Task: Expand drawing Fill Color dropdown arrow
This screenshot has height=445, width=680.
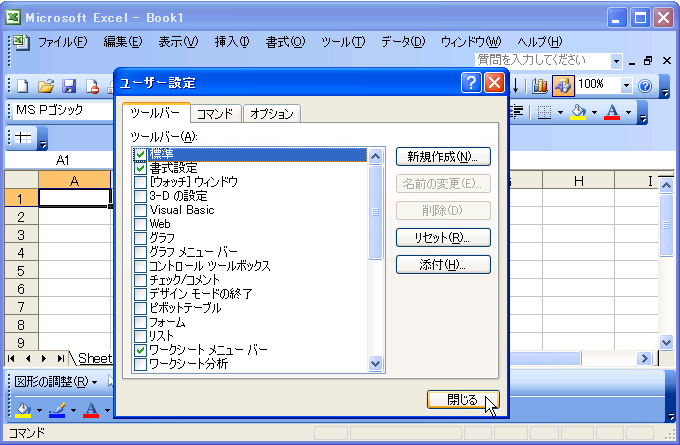Action: [39, 410]
